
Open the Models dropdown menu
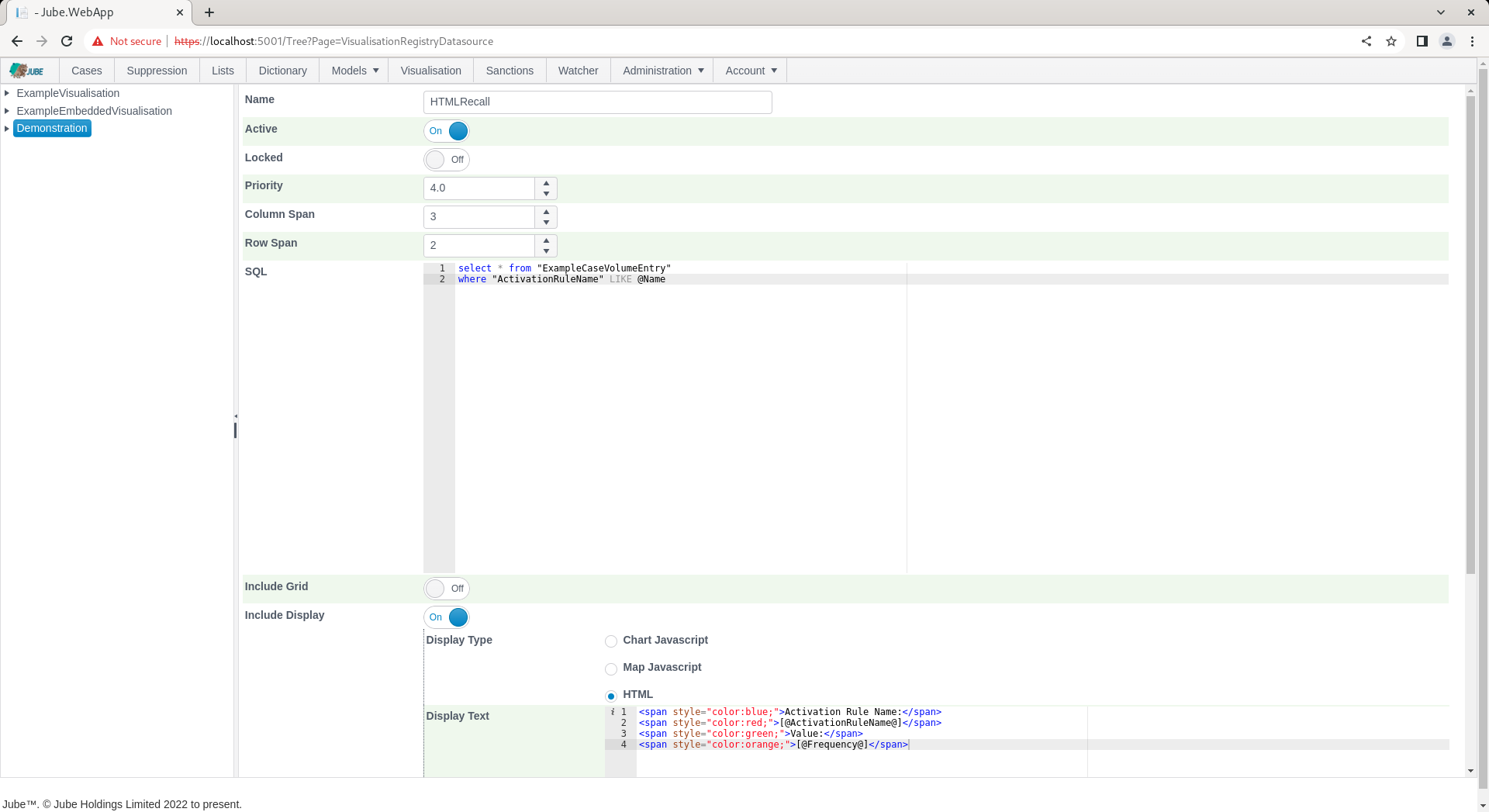355,71
